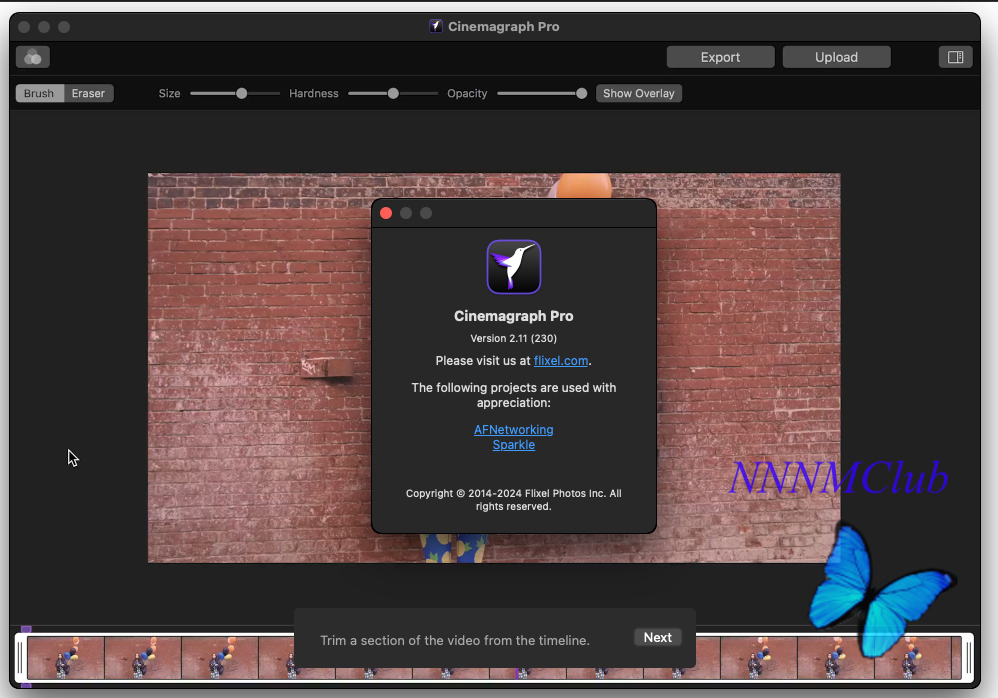This screenshot has width=998, height=698.
Task: Select the first timeline frame thumbnail
Action: (66, 658)
